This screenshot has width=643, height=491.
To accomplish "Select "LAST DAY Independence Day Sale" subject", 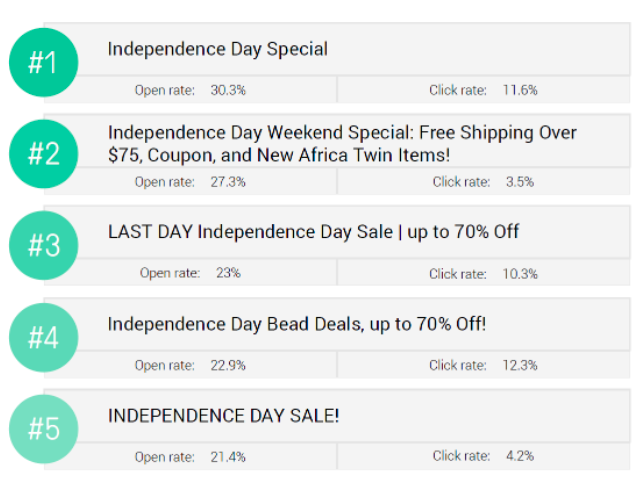I will [x=313, y=232].
